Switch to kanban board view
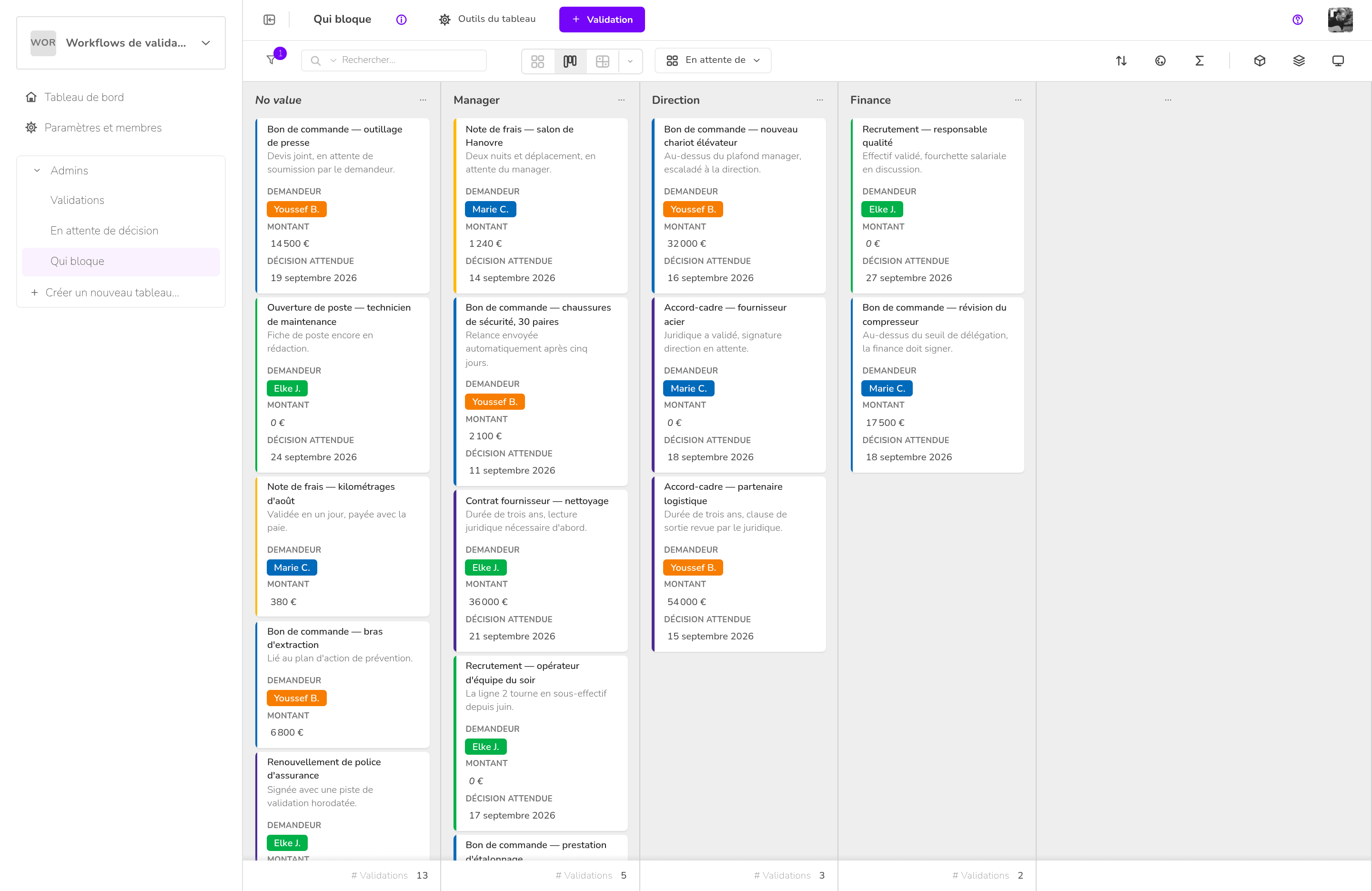 click(x=570, y=61)
